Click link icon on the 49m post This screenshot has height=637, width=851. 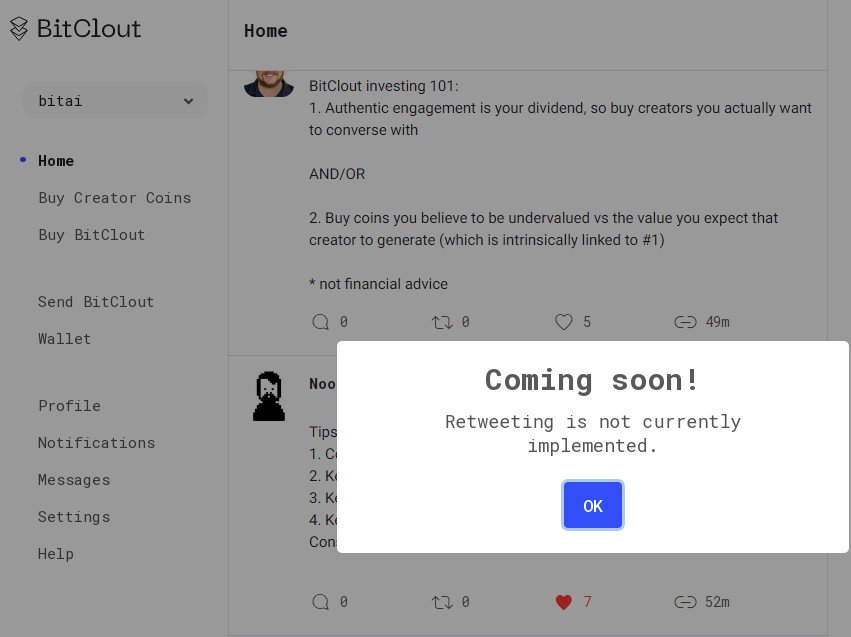tap(685, 322)
